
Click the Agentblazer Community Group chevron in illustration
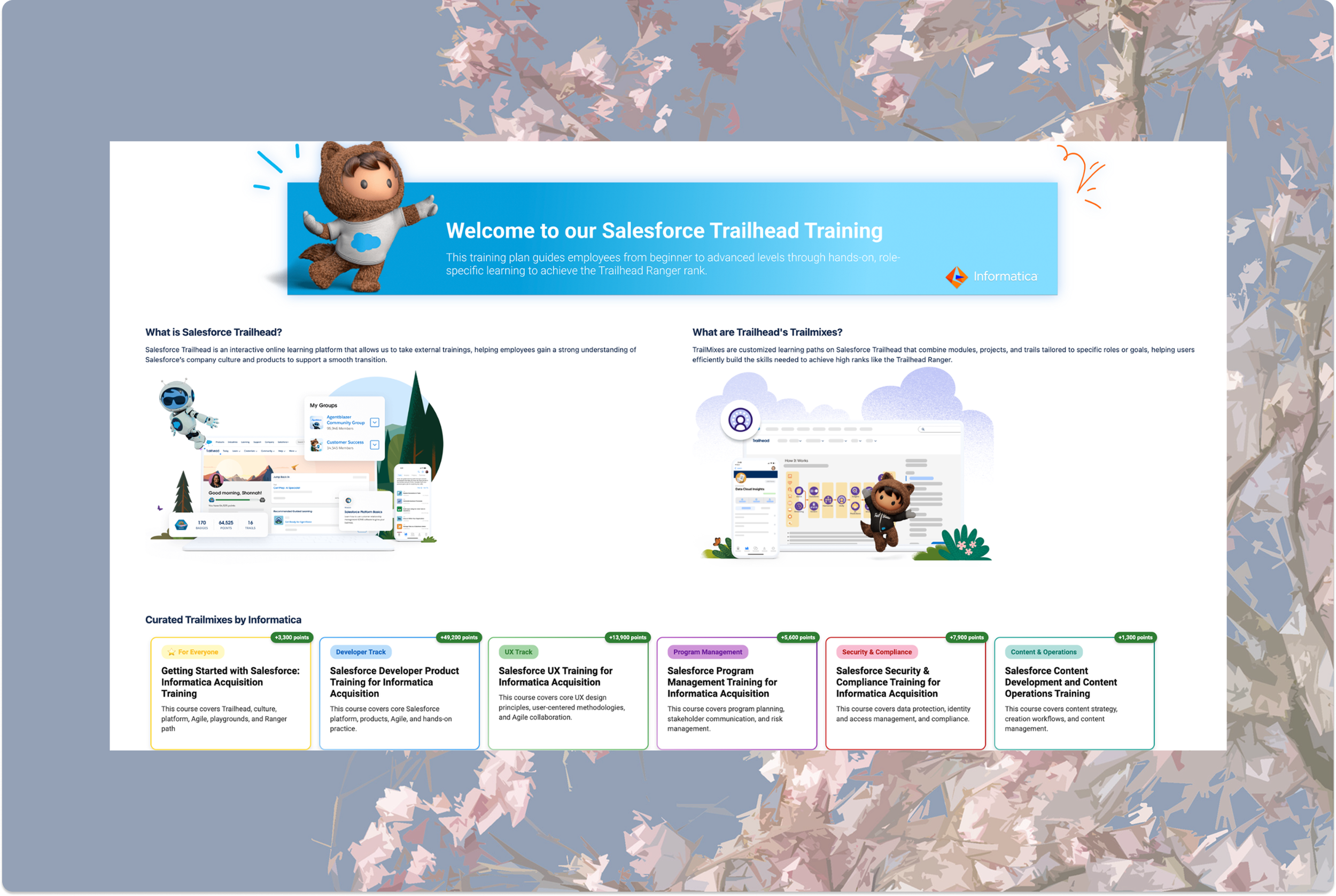click(374, 422)
